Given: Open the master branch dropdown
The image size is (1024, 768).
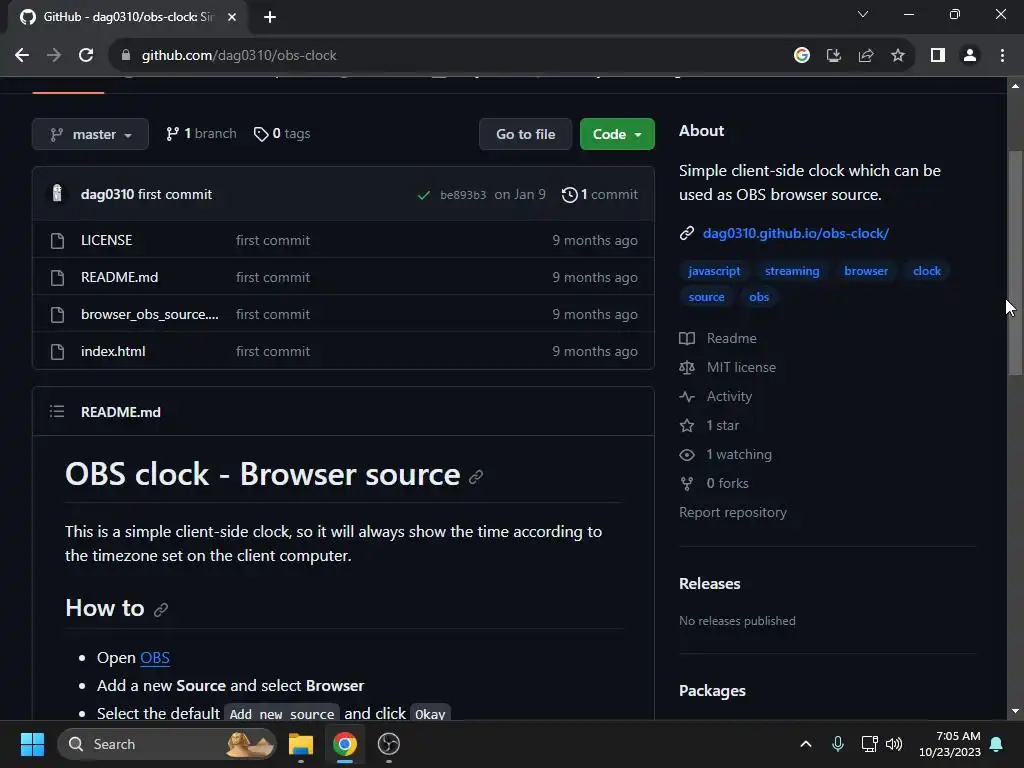Looking at the screenshot, I should click(x=90, y=134).
